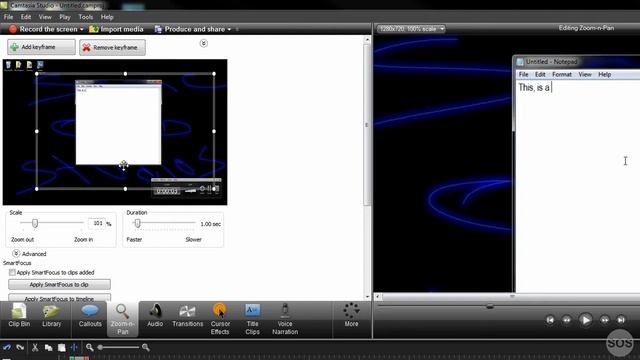
Task: Click the Duration slider handle
Action: 138,223
